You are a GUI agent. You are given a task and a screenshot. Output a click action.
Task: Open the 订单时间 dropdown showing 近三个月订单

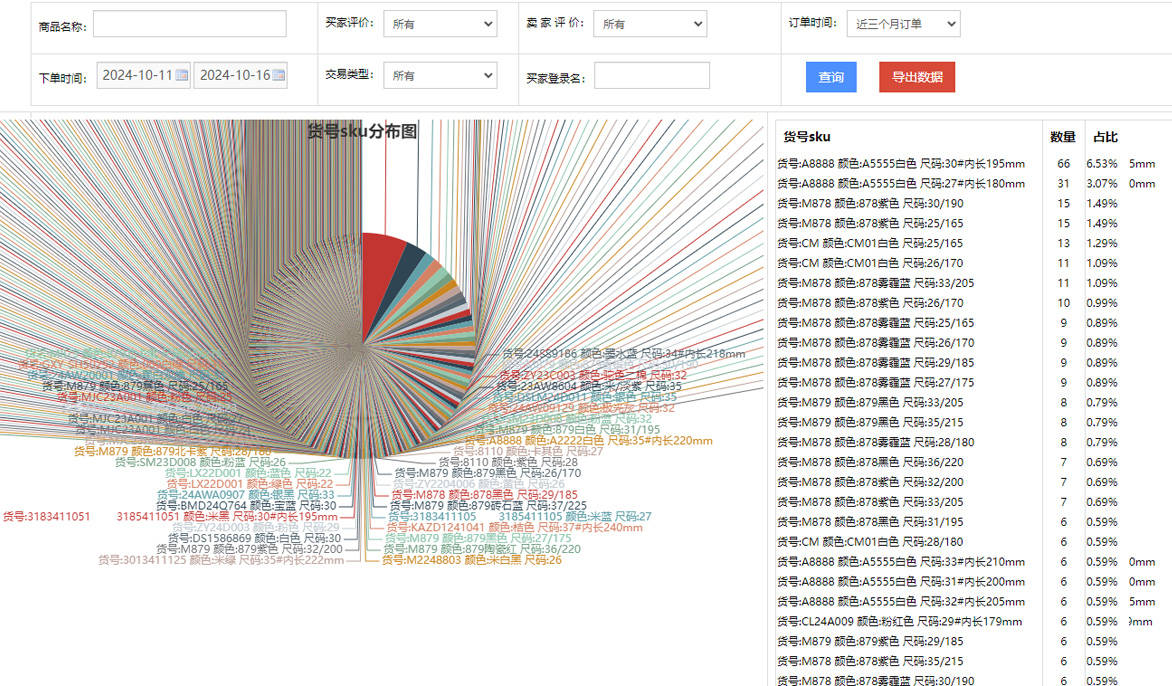(x=903, y=24)
